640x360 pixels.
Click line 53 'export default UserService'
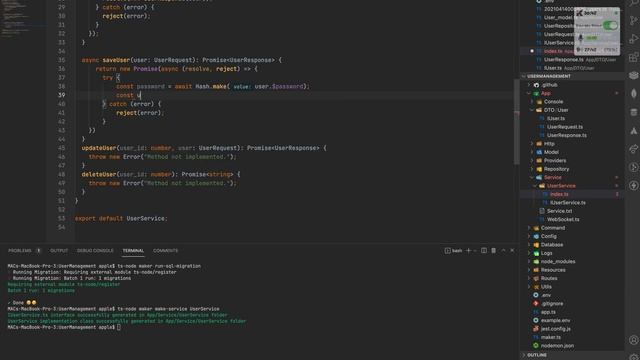121,218
